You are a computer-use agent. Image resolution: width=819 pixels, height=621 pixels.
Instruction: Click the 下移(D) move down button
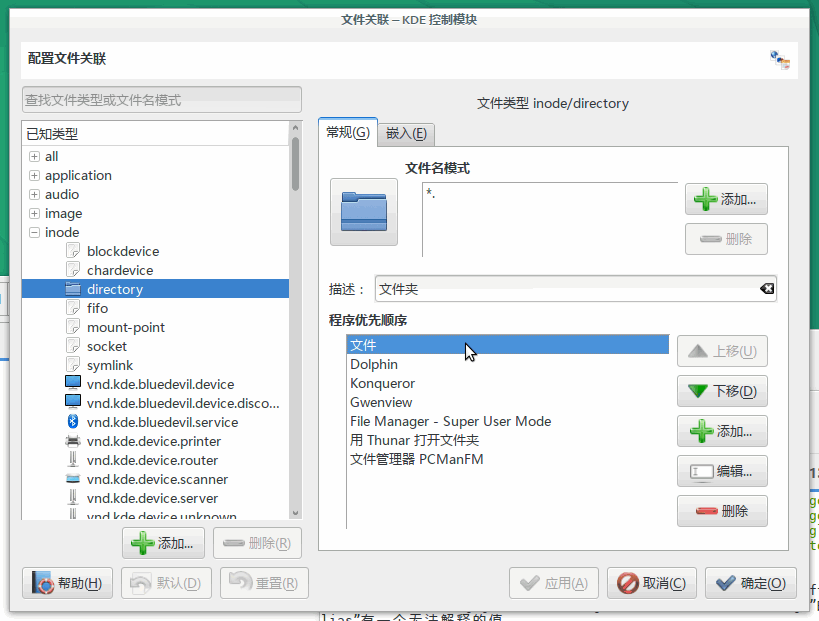tap(722, 391)
